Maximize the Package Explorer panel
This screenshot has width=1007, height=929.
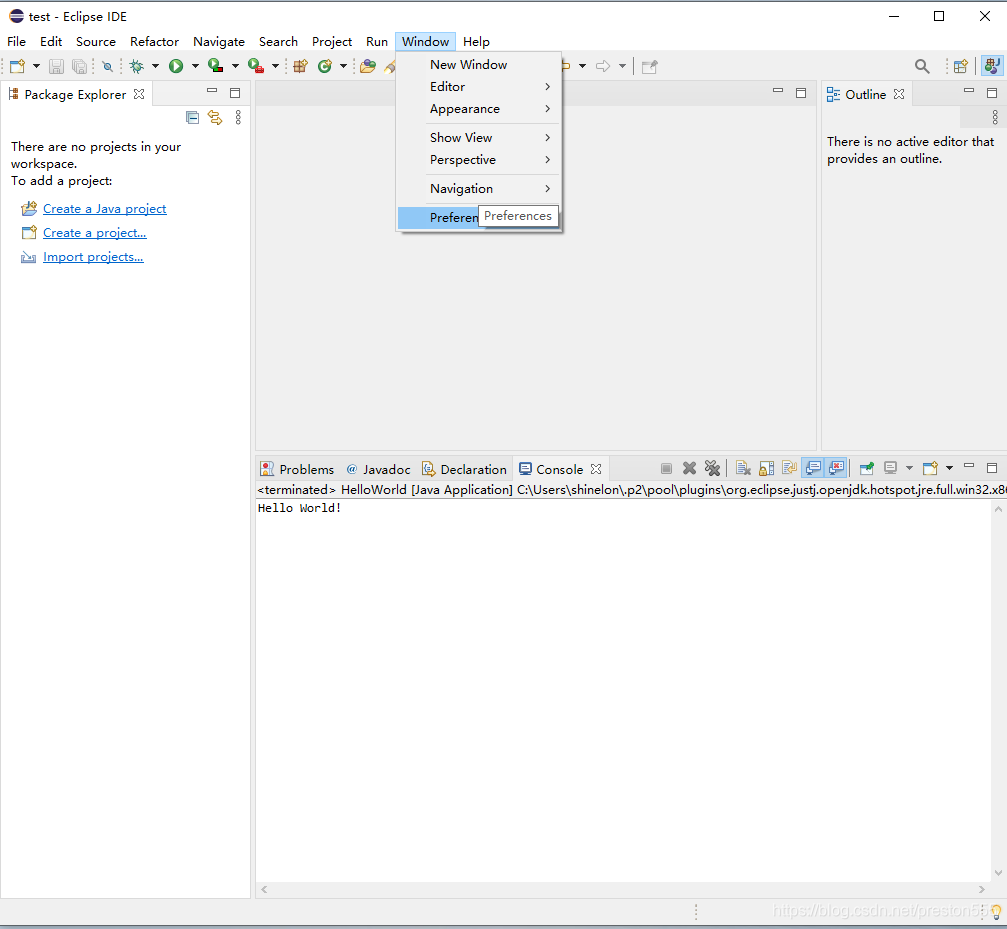235,93
